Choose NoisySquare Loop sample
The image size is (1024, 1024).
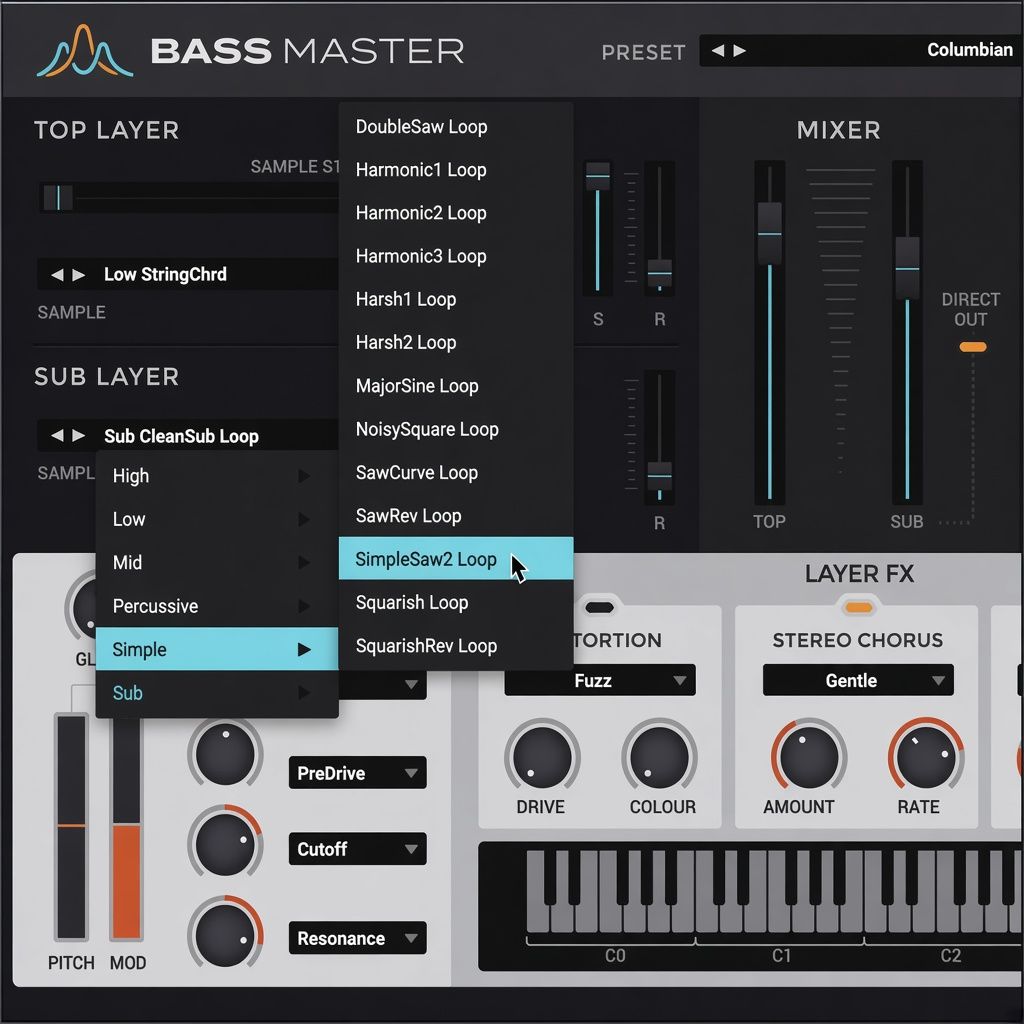pyautogui.click(x=456, y=429)
